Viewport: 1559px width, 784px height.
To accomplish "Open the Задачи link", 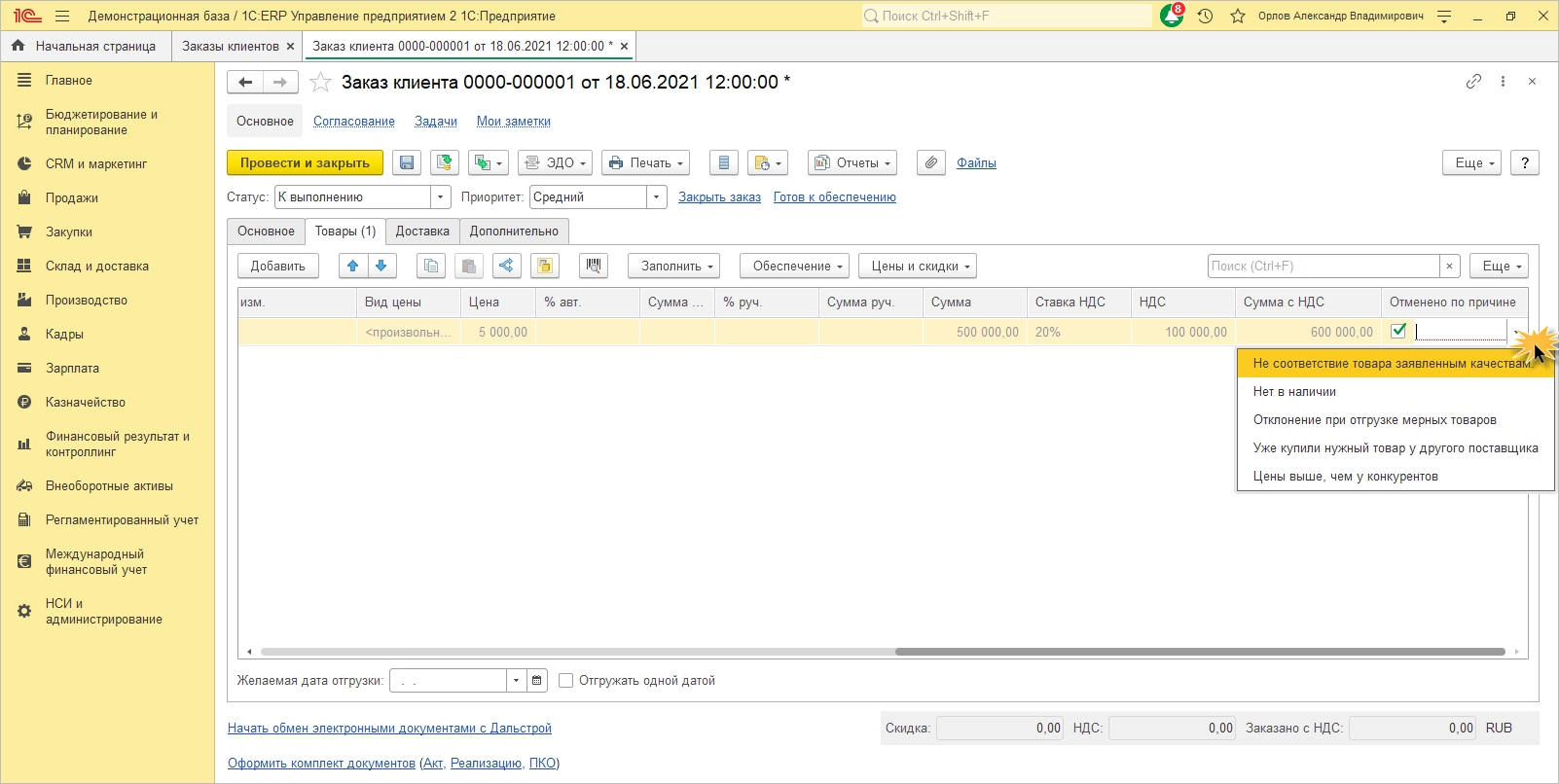I will [x=436, y=122].
